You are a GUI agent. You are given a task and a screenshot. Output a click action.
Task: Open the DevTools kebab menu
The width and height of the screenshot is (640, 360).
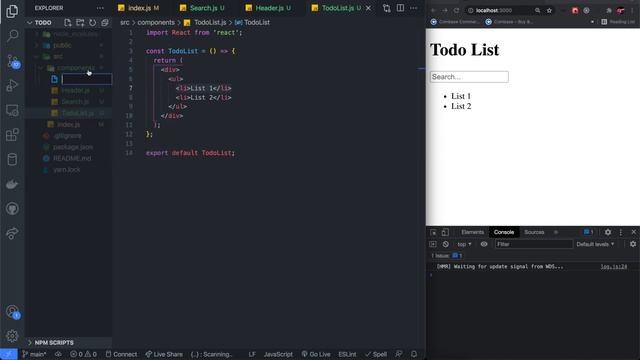point(621,232)
